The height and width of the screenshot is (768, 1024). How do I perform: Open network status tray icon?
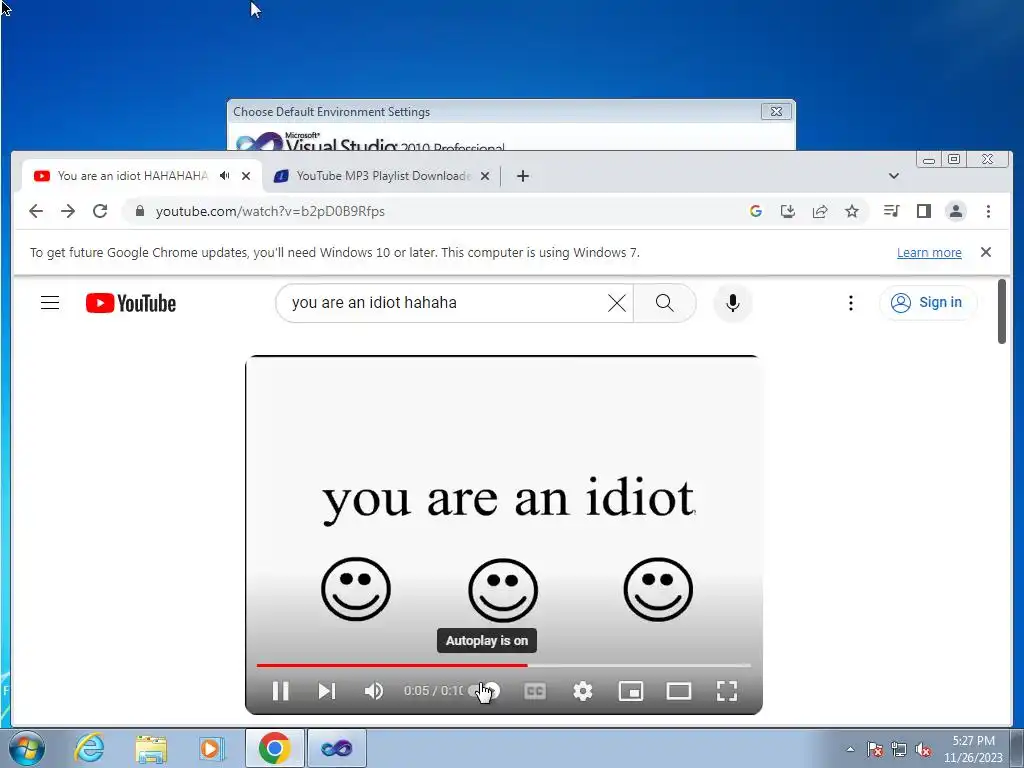(x=899, y=749)
